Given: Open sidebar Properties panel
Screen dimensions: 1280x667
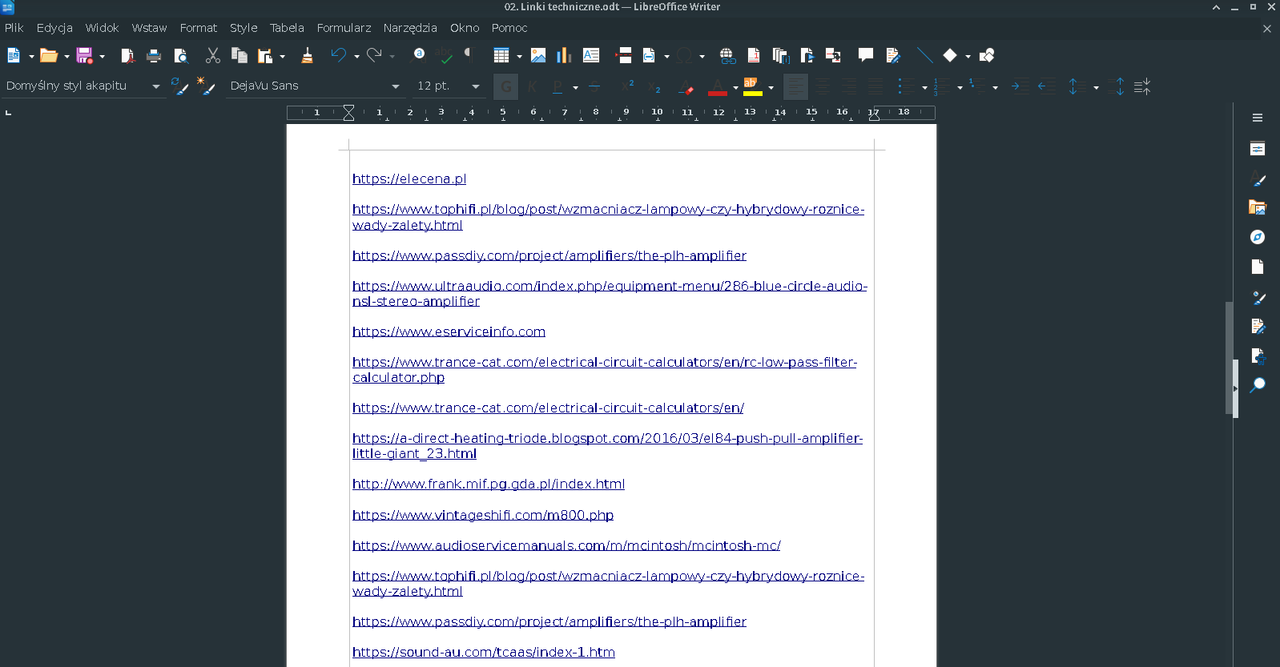Looking at the screenshot, I should [1258, 149].
